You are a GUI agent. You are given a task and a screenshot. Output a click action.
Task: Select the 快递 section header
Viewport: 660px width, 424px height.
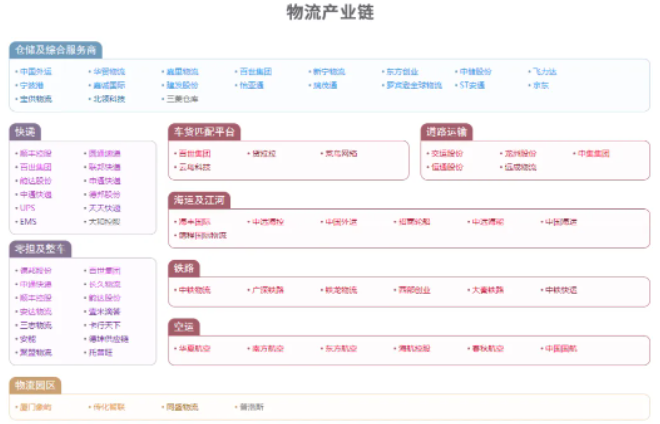27,132
